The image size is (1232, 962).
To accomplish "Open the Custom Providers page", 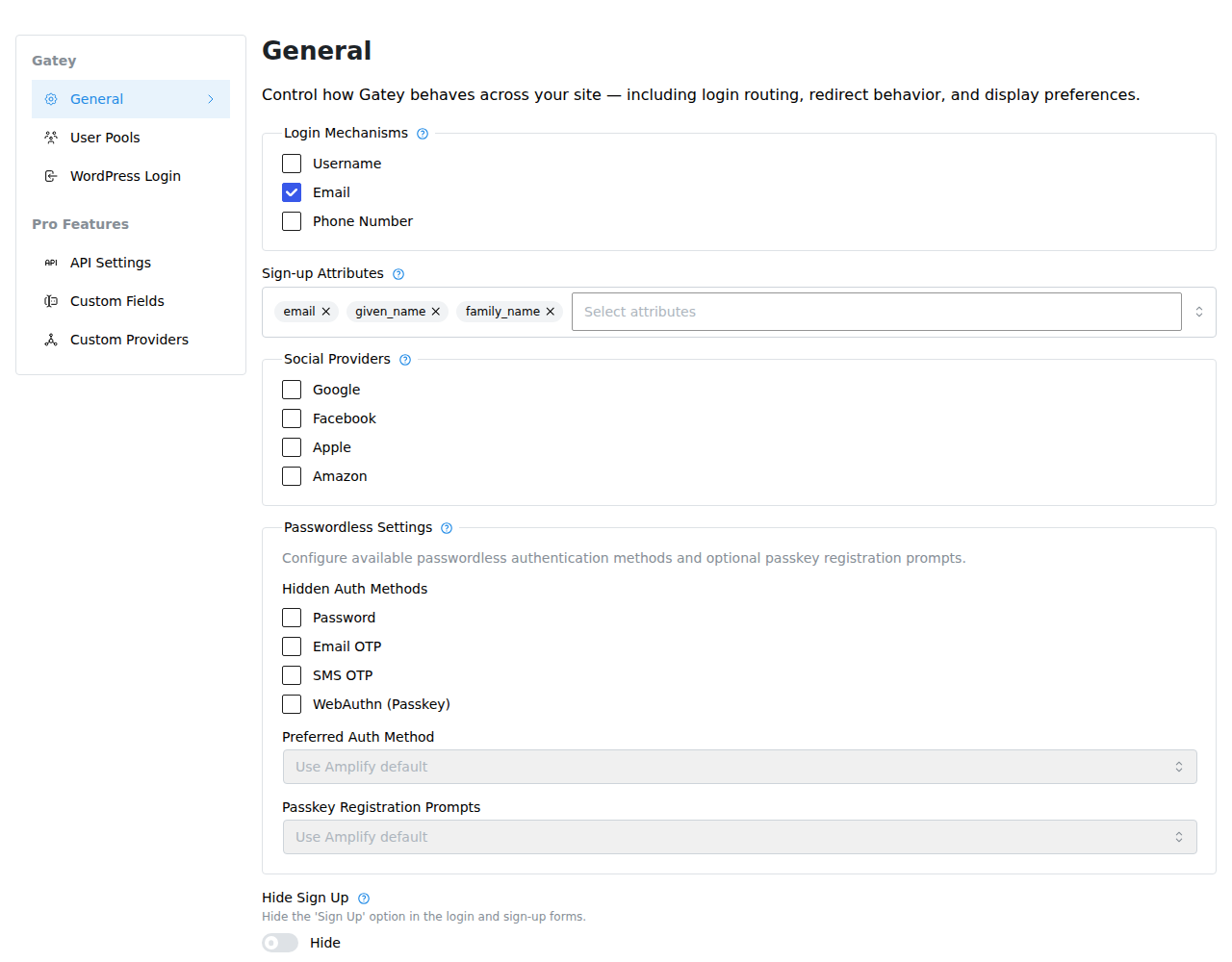I will coord(131,340).
